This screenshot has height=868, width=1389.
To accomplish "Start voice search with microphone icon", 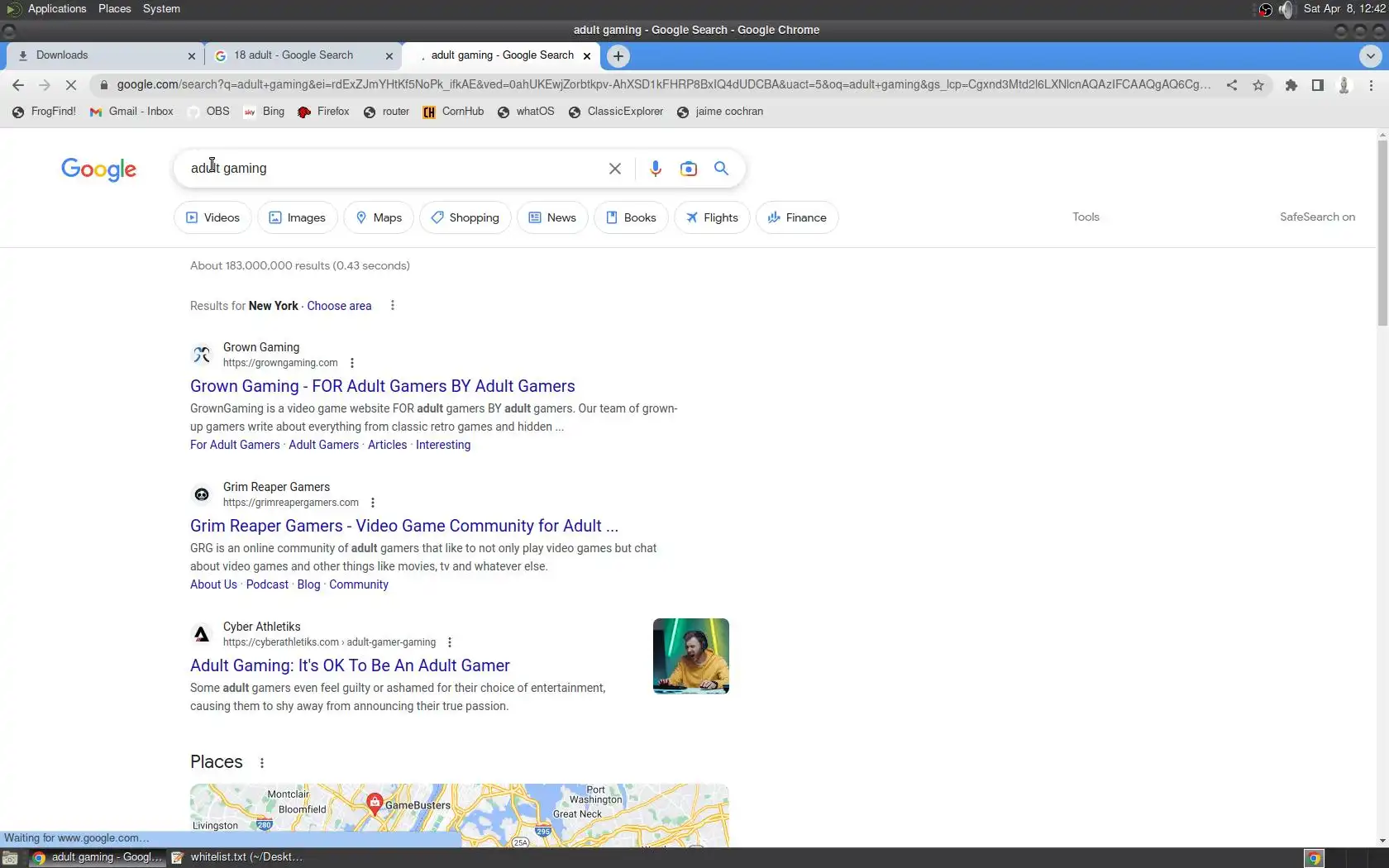I will 656,169.
